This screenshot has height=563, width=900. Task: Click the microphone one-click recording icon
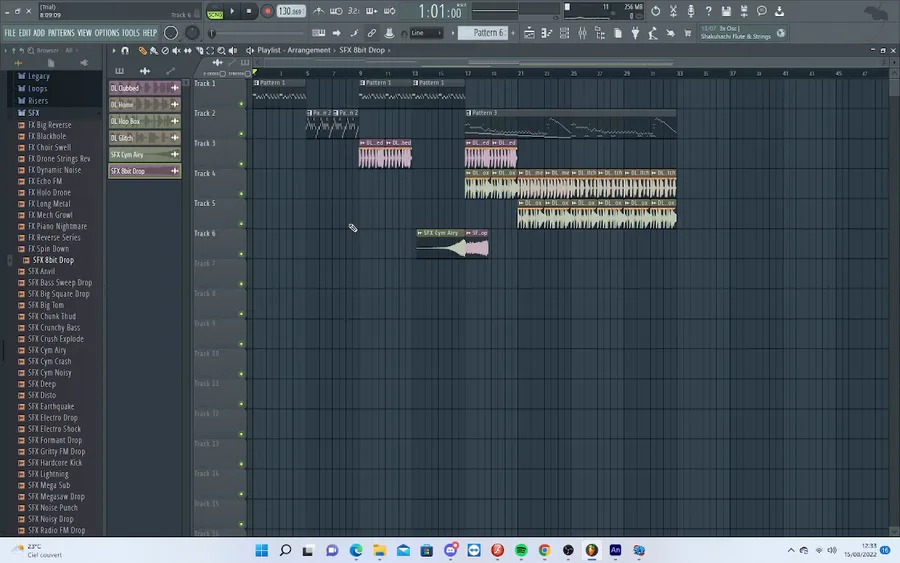(x=690, y=11)
